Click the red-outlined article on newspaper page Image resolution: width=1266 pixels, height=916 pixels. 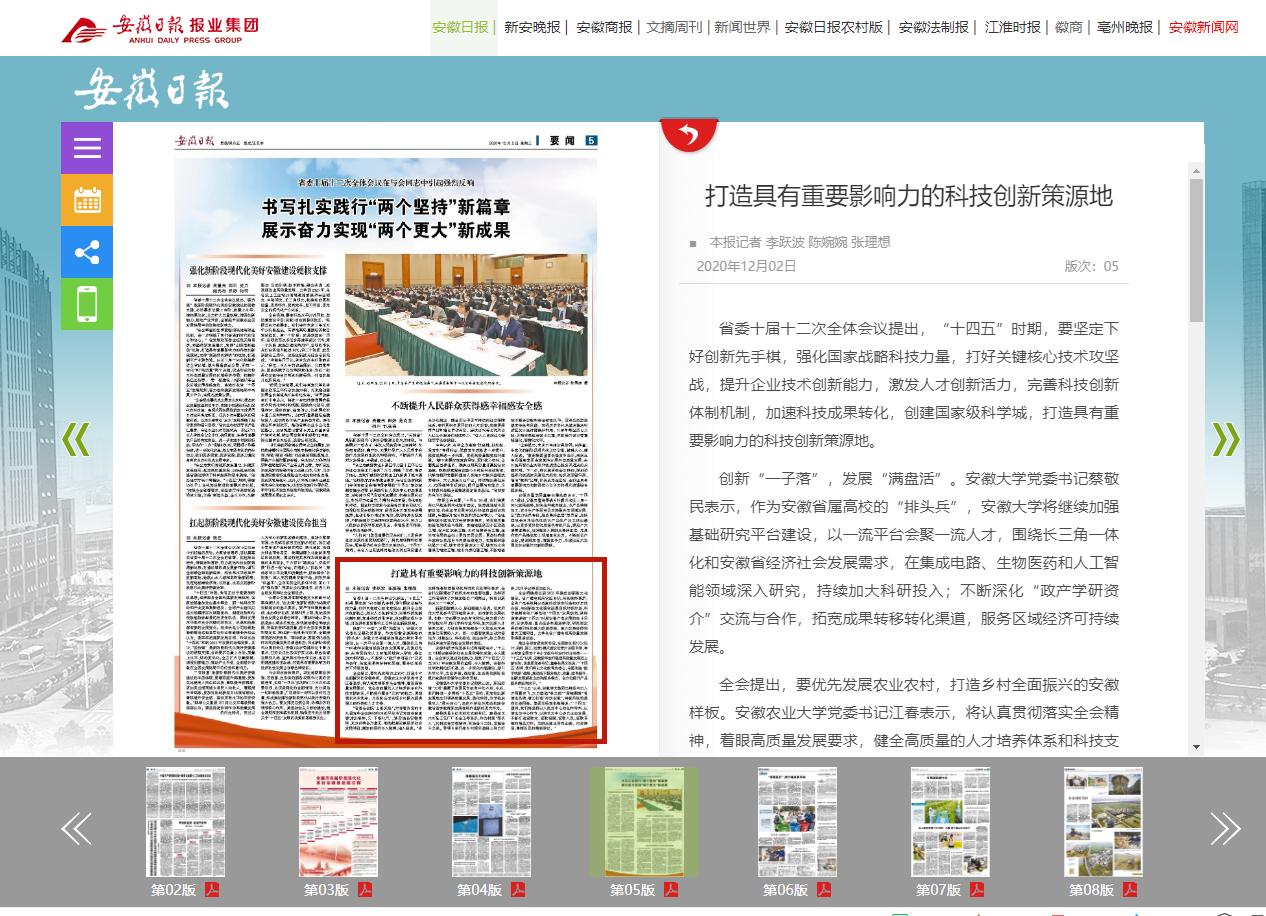pos(470,650)
